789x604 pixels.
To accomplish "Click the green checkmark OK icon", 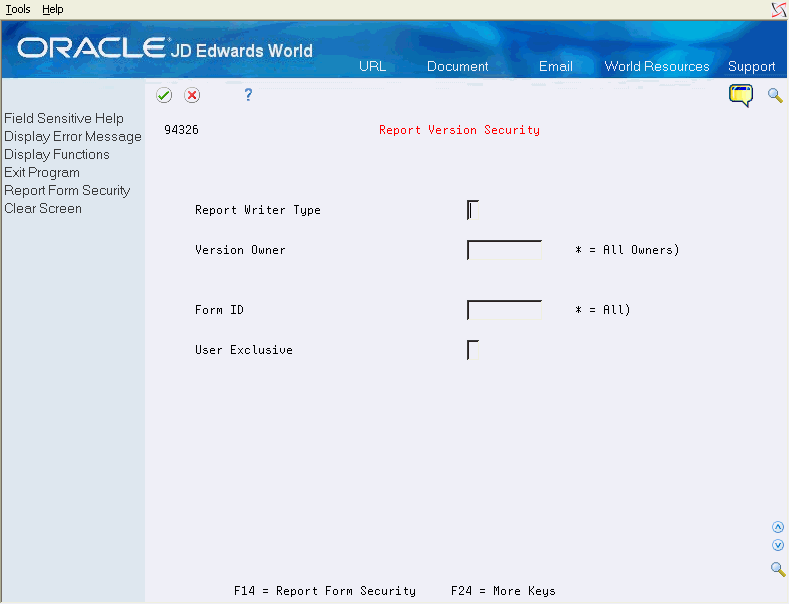I will click(x=164, y=95).
